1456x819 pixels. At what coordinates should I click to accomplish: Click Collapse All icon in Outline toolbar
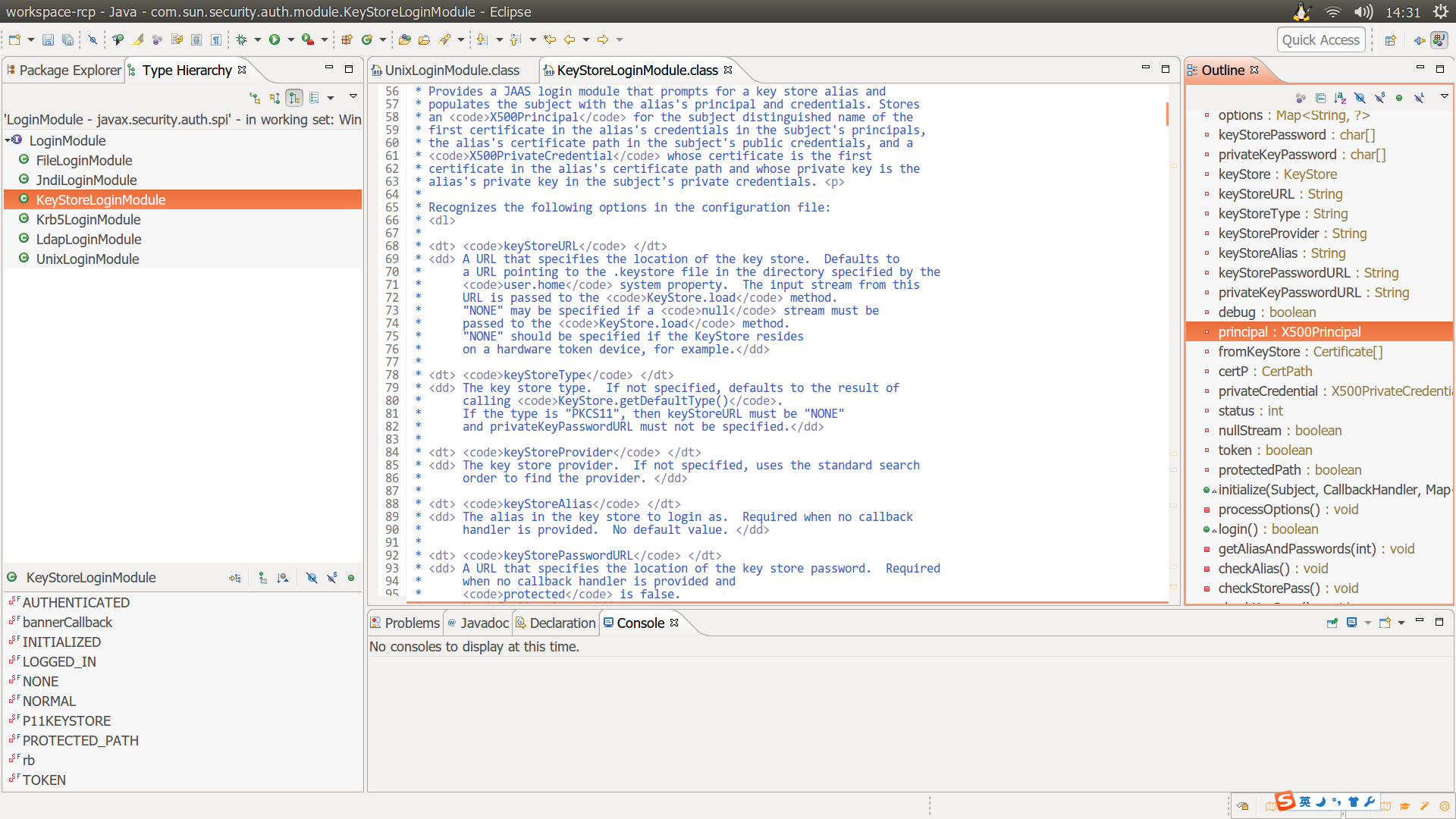coord(1320,98)
